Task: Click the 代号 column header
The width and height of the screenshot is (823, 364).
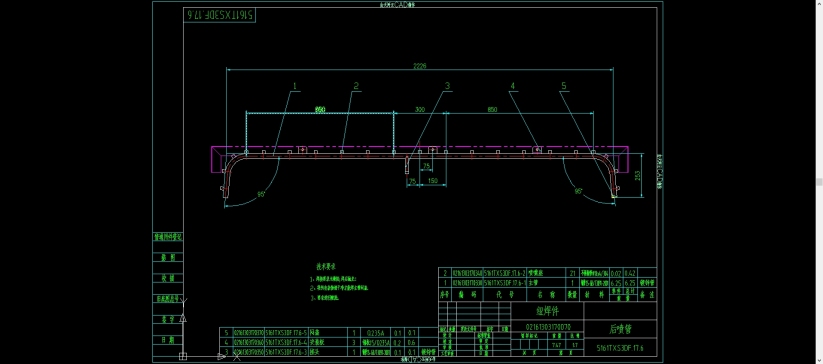Action: pyautogui.click(x=504, y=295)
